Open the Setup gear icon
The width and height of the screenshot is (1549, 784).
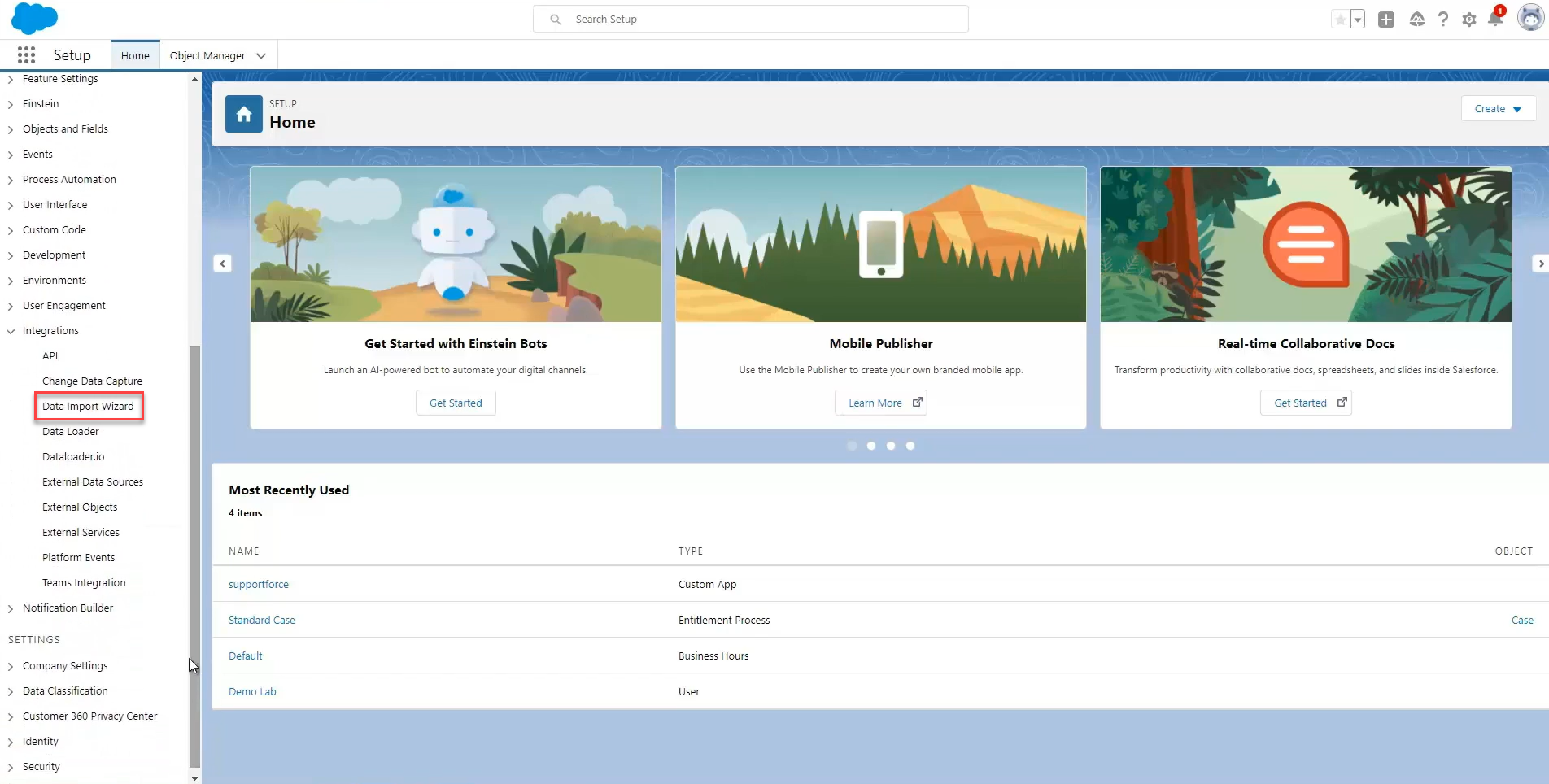tap(1469, 20)
